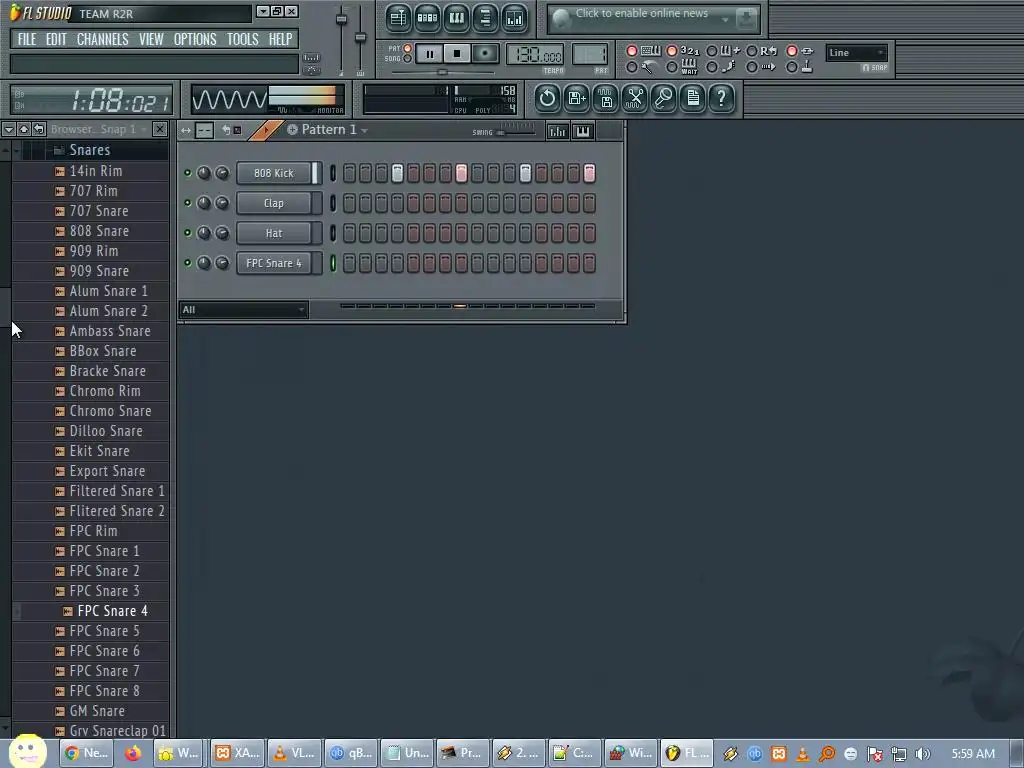1024x768 pixels.
Task: Open the HELP menu
Action: [x=280, y=39]
